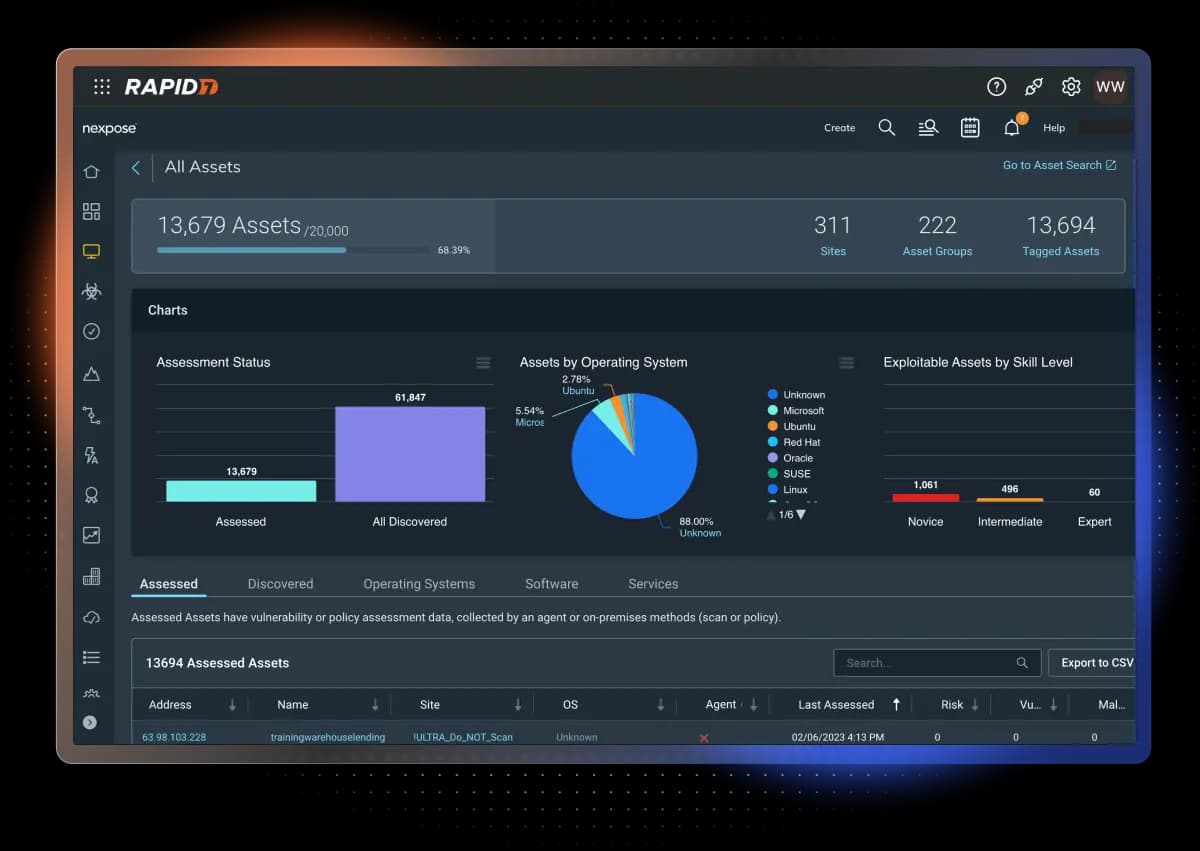Select the home icon in sidebar

click(91, 172)
